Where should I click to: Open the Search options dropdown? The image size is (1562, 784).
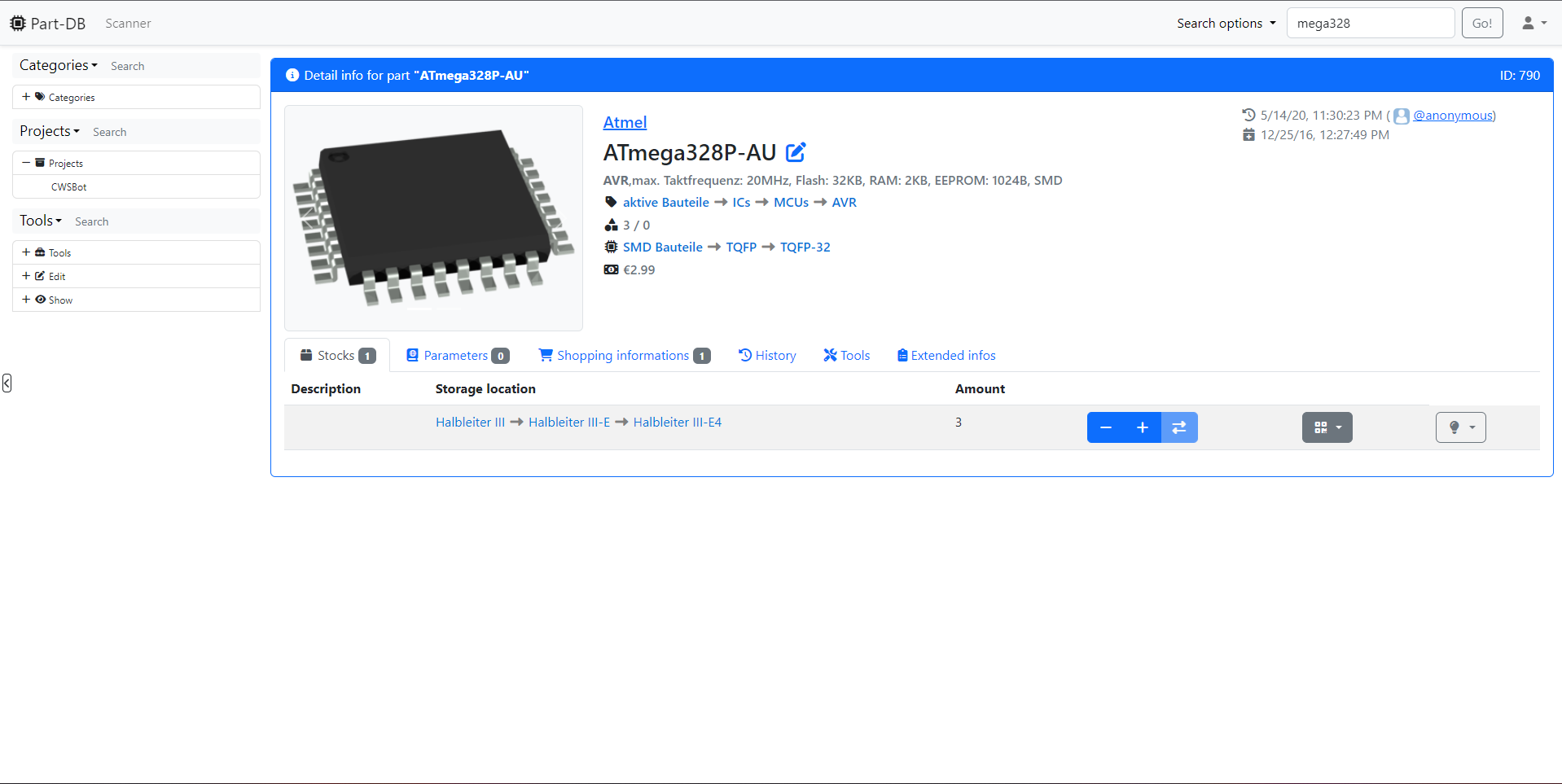(1226, 23)
